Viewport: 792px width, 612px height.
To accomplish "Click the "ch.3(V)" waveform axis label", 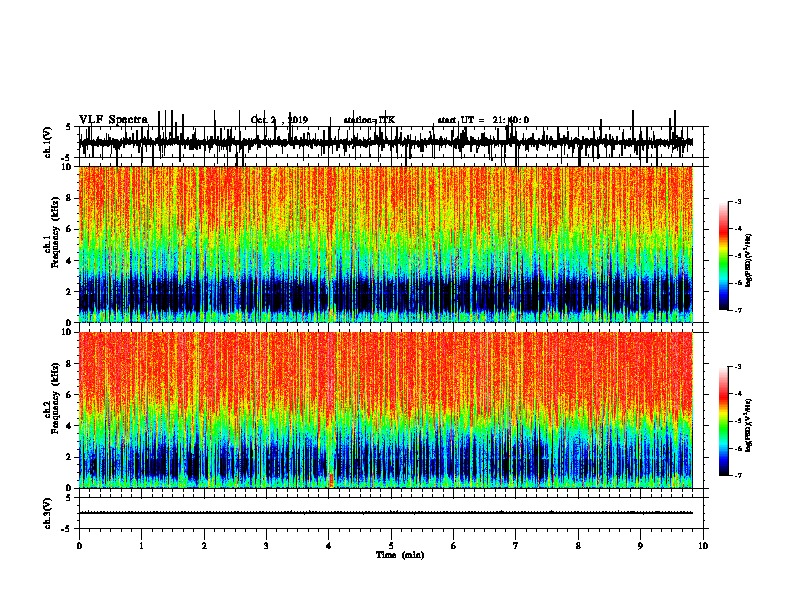I will (x=48, y=513).
